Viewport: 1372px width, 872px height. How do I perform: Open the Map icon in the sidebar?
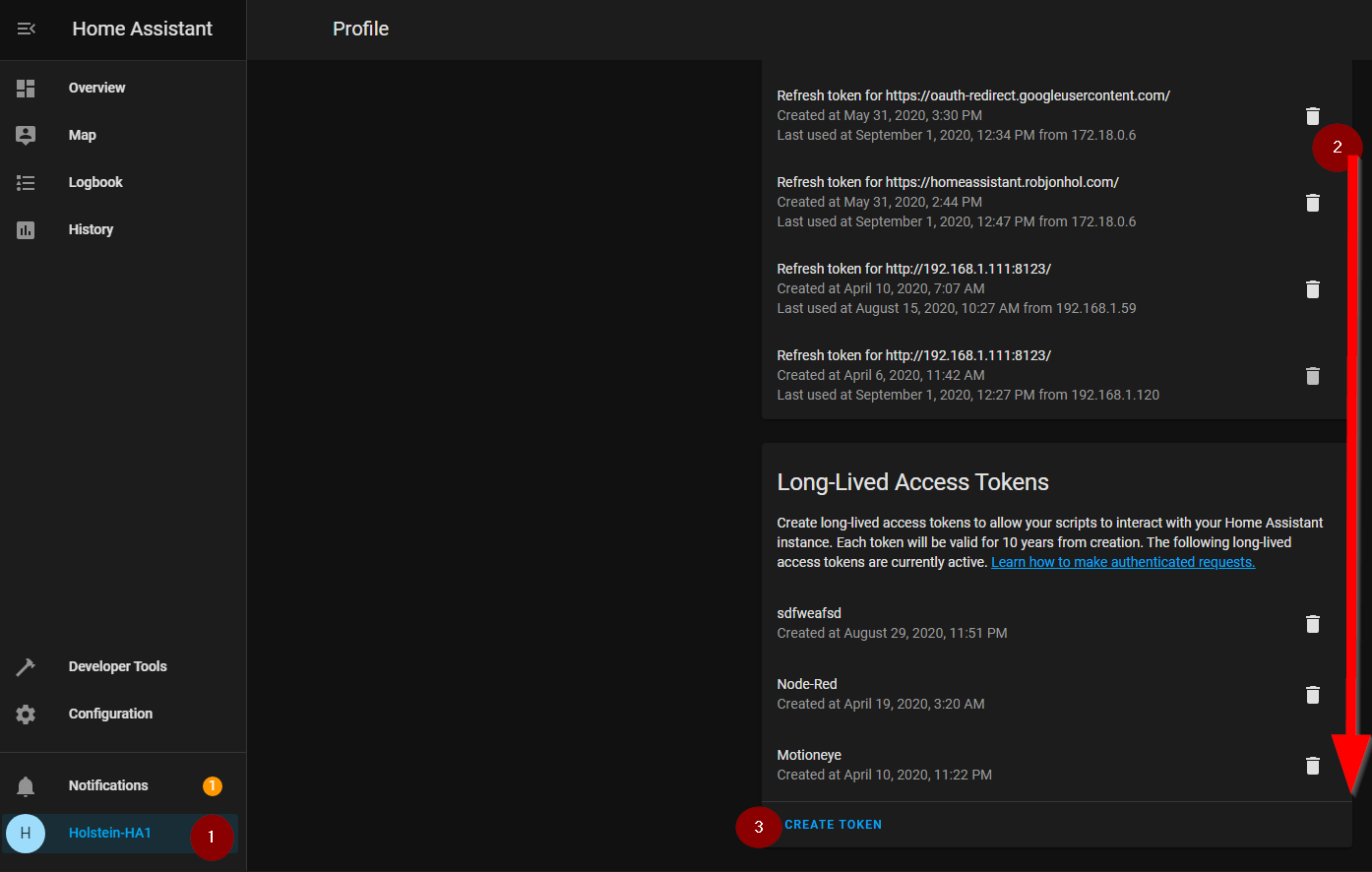[26, 135]
